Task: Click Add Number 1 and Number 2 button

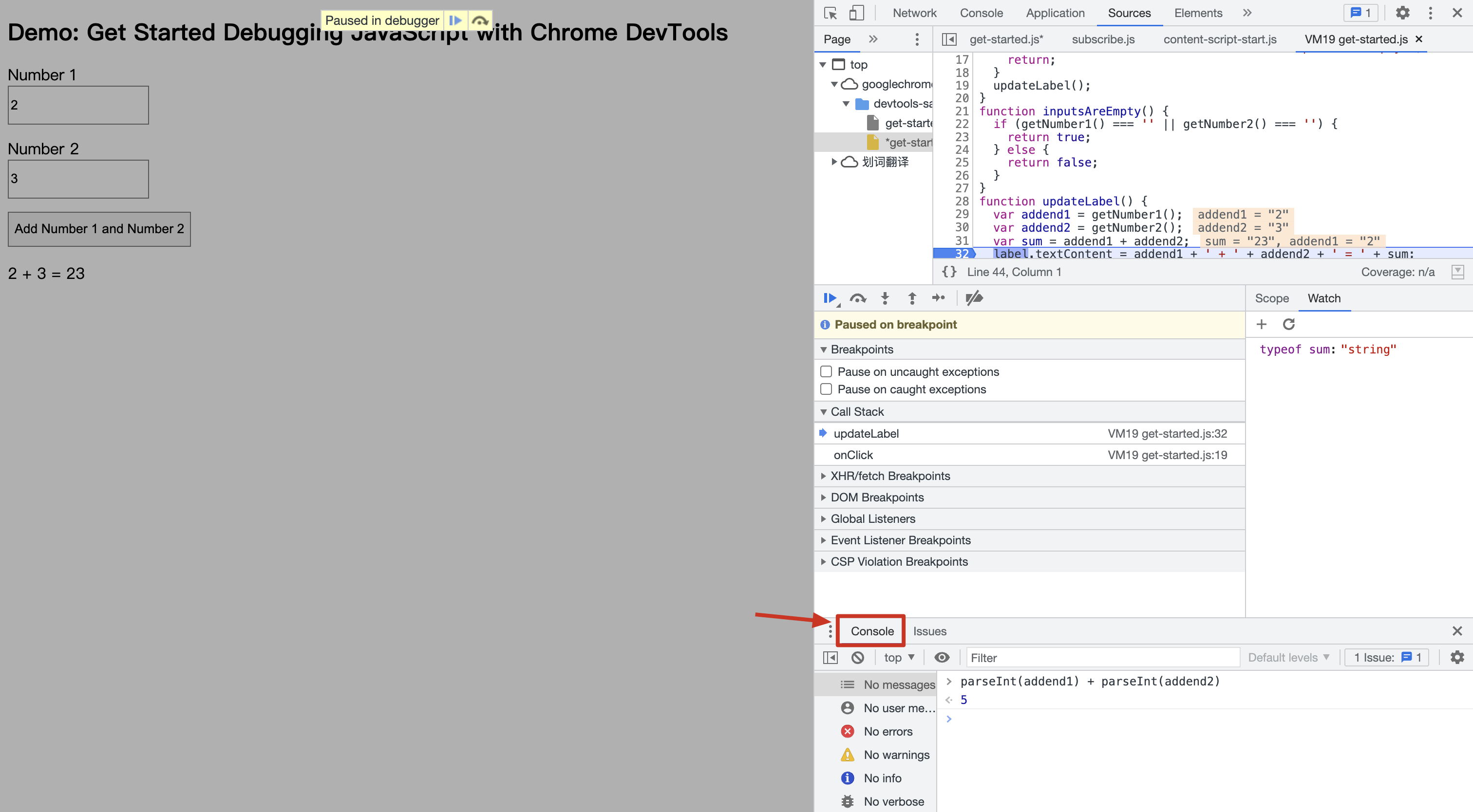Action: pos(99,229)
